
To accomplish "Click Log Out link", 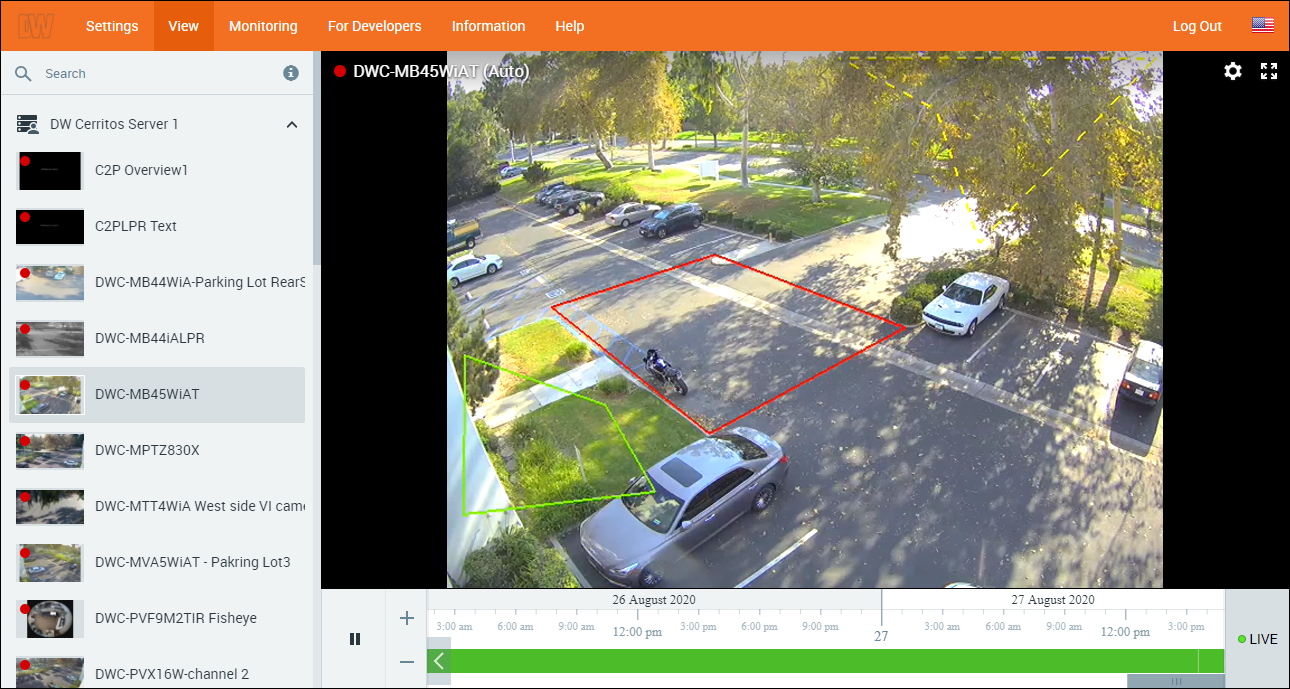I will pyautogui.click(x=1197, y=26).
